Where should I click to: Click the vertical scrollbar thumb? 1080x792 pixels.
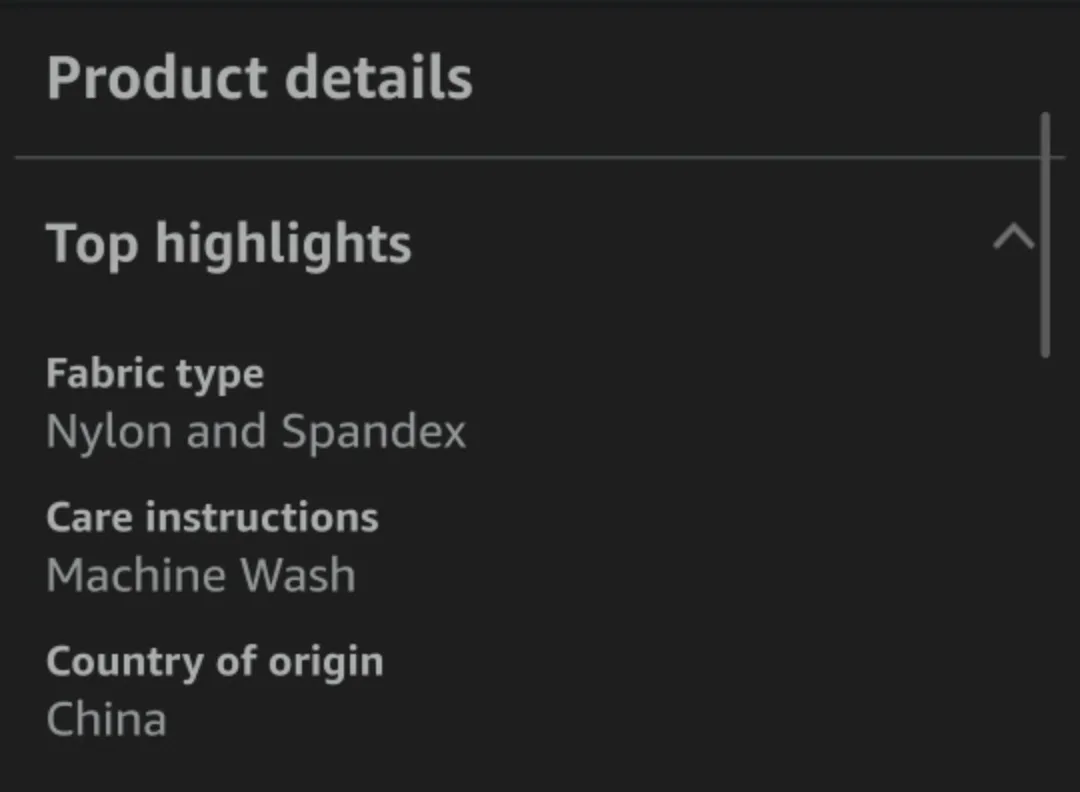[x=1045, y=236]
